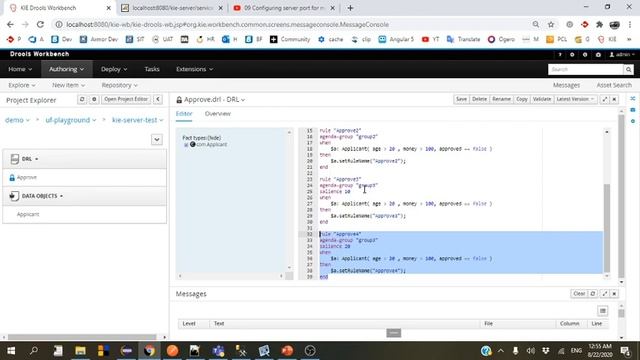Click the Save button
This screenshot has height=360, width=640.
pos(461,99)
